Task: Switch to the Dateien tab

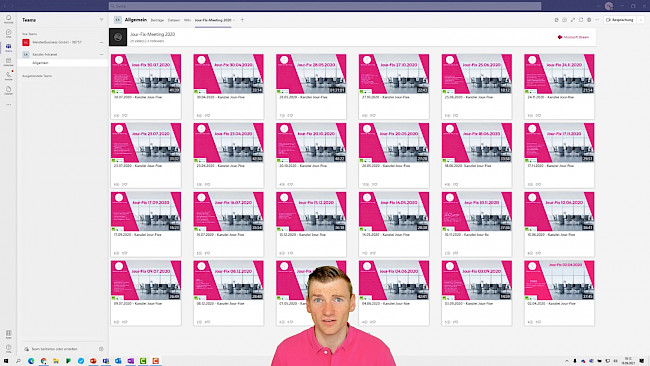Action: coord(174,20)
